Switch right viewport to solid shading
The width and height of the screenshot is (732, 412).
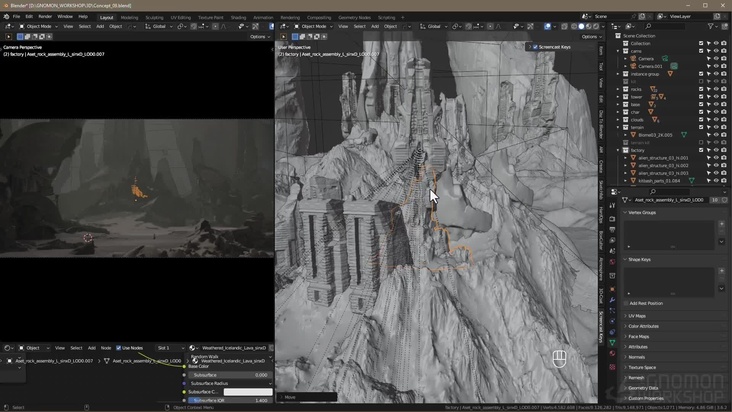581,27
